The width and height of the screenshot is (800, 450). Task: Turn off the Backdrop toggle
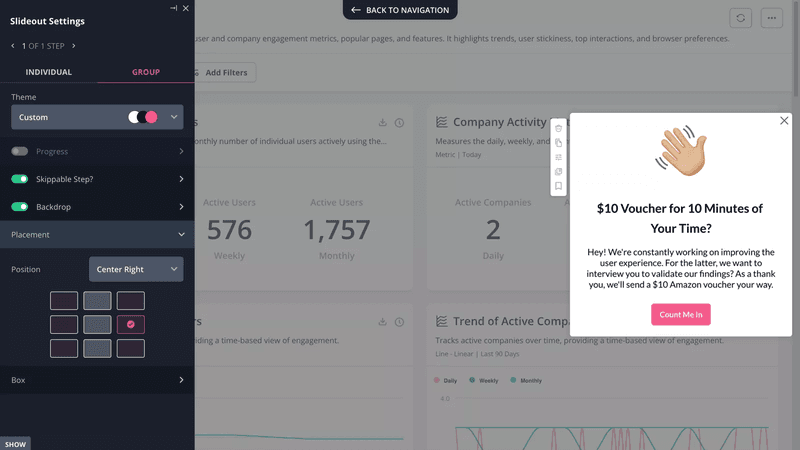pyautogui.click(x=20, y=207)
